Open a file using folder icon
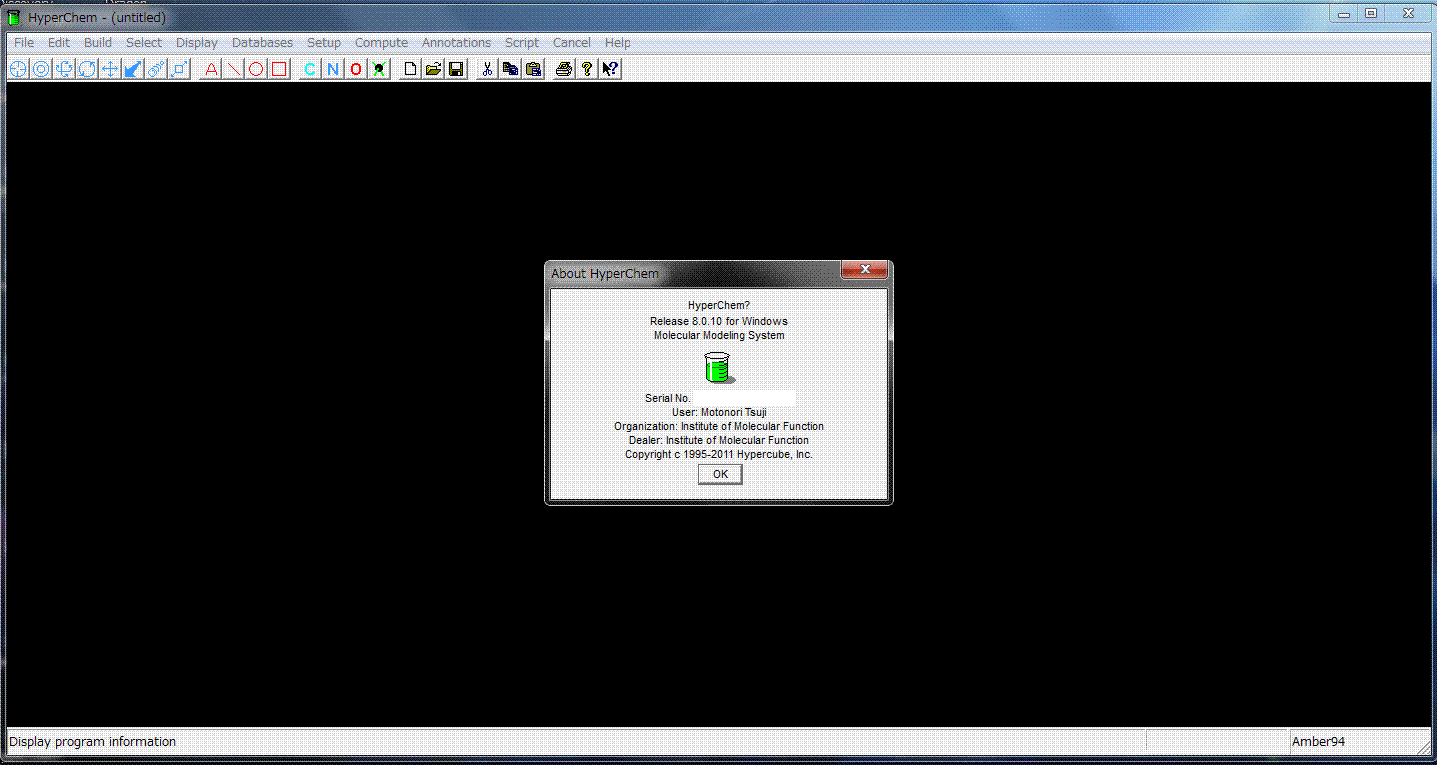The height and width of the screenshot is (765, 1437). click(x=433, y=69)
